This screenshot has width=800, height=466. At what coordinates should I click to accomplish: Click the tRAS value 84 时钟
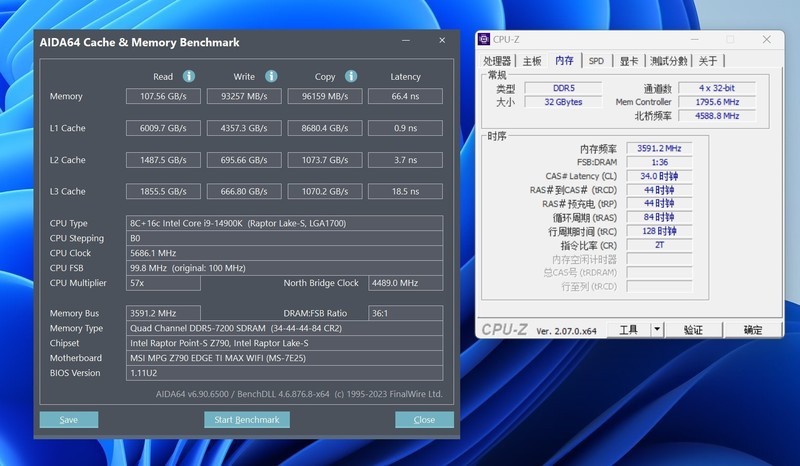(x=659, y=217)
